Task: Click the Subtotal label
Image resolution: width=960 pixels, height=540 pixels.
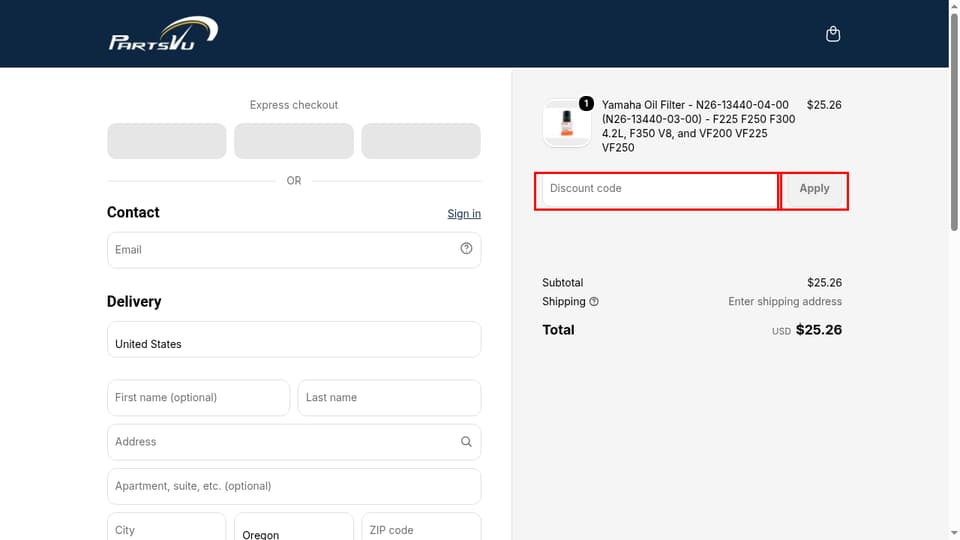Action: click(563, 282)
